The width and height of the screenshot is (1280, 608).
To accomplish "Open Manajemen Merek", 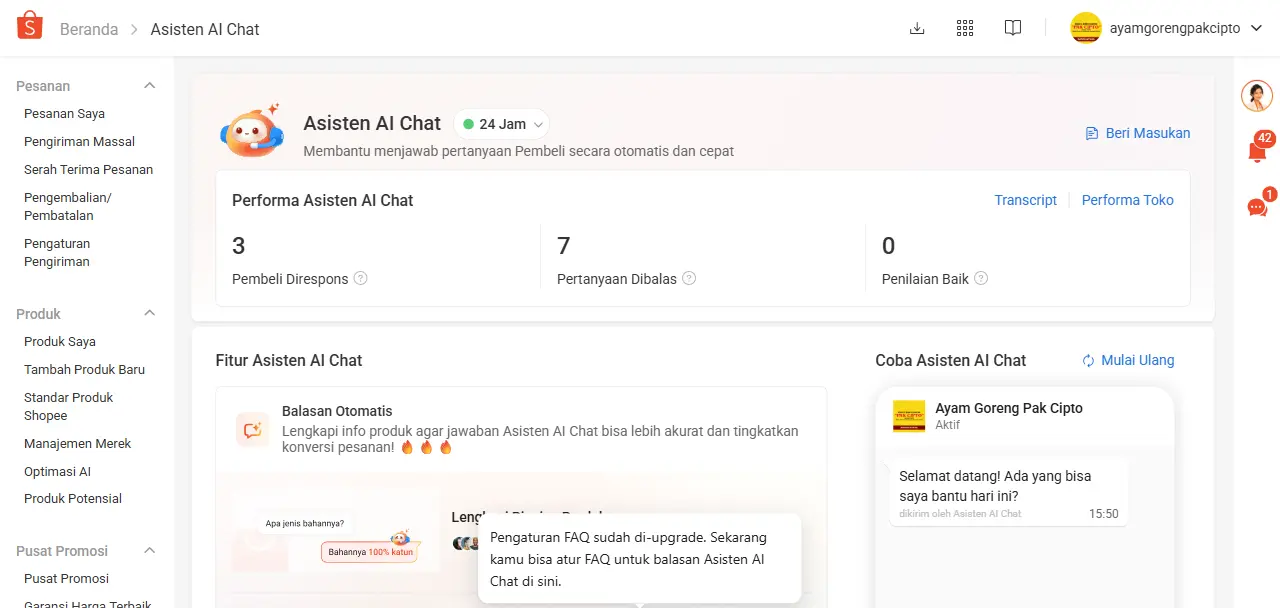I will tap(78, 444).
